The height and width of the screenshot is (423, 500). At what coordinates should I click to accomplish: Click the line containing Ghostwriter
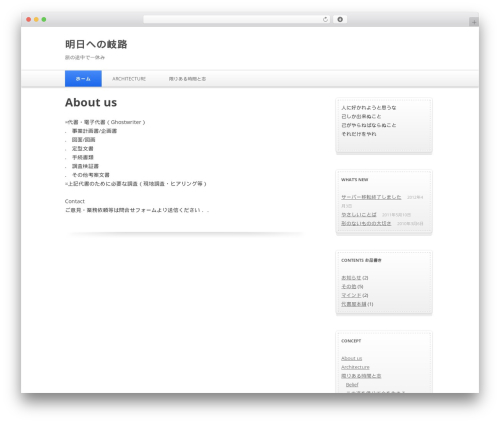click(x=105, y=122)
